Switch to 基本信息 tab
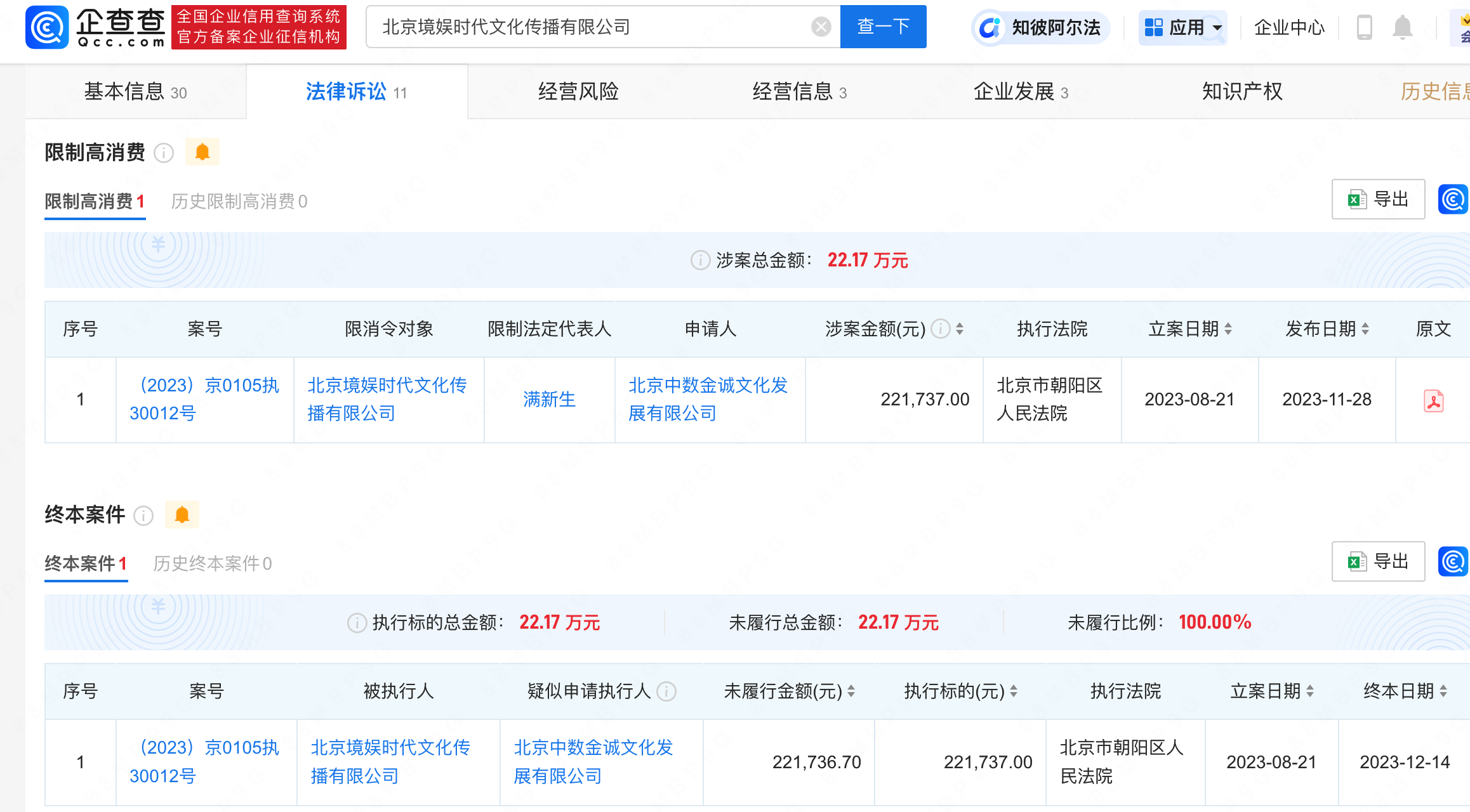The width and height of the screenshot is (1470, 812). tap(135, 92)
